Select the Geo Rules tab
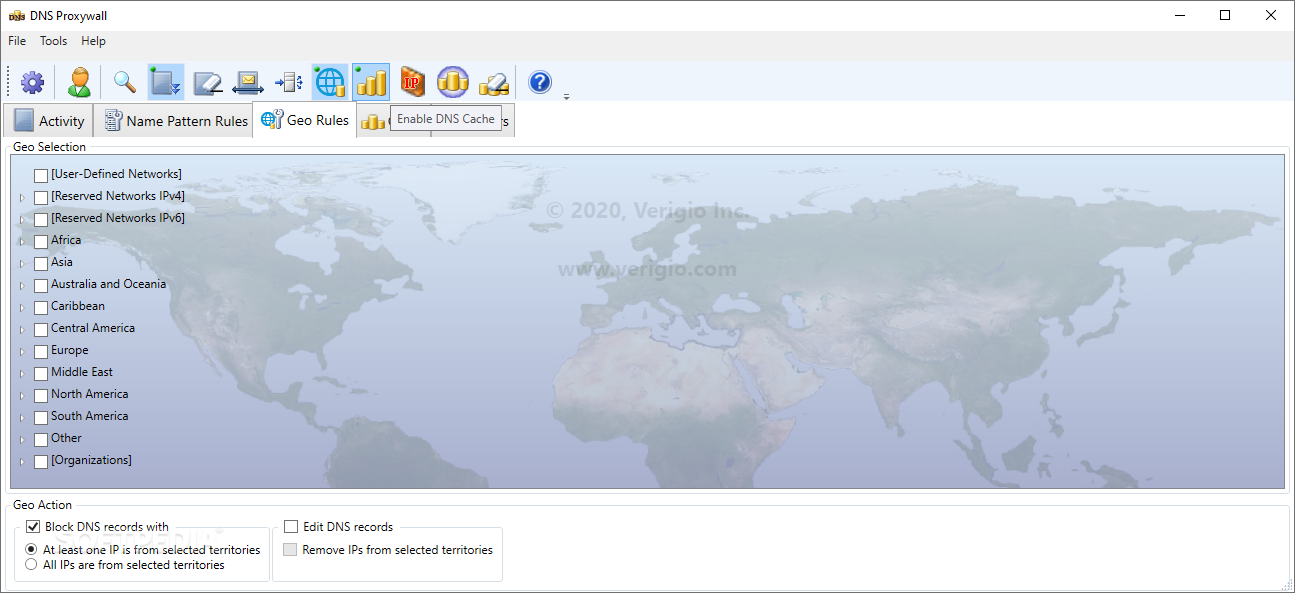Viewport: 1295px width, 593px height. click(305, 120)
